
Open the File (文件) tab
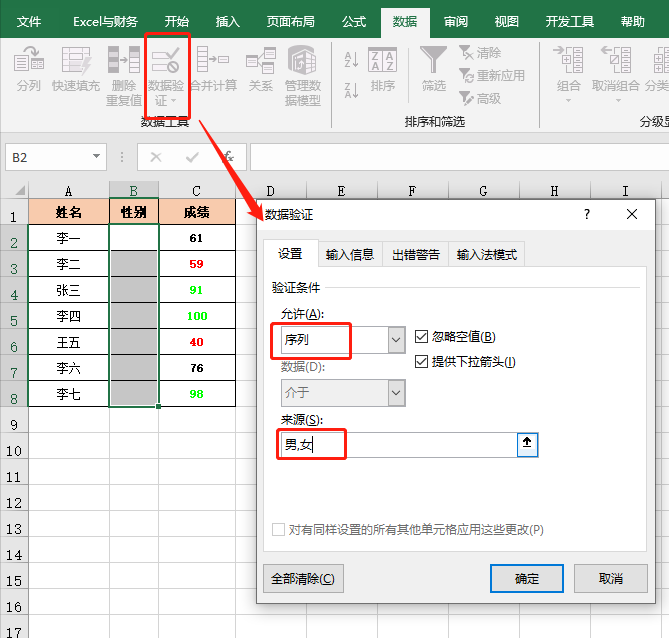pyautogui.click(x=29, y=21)
